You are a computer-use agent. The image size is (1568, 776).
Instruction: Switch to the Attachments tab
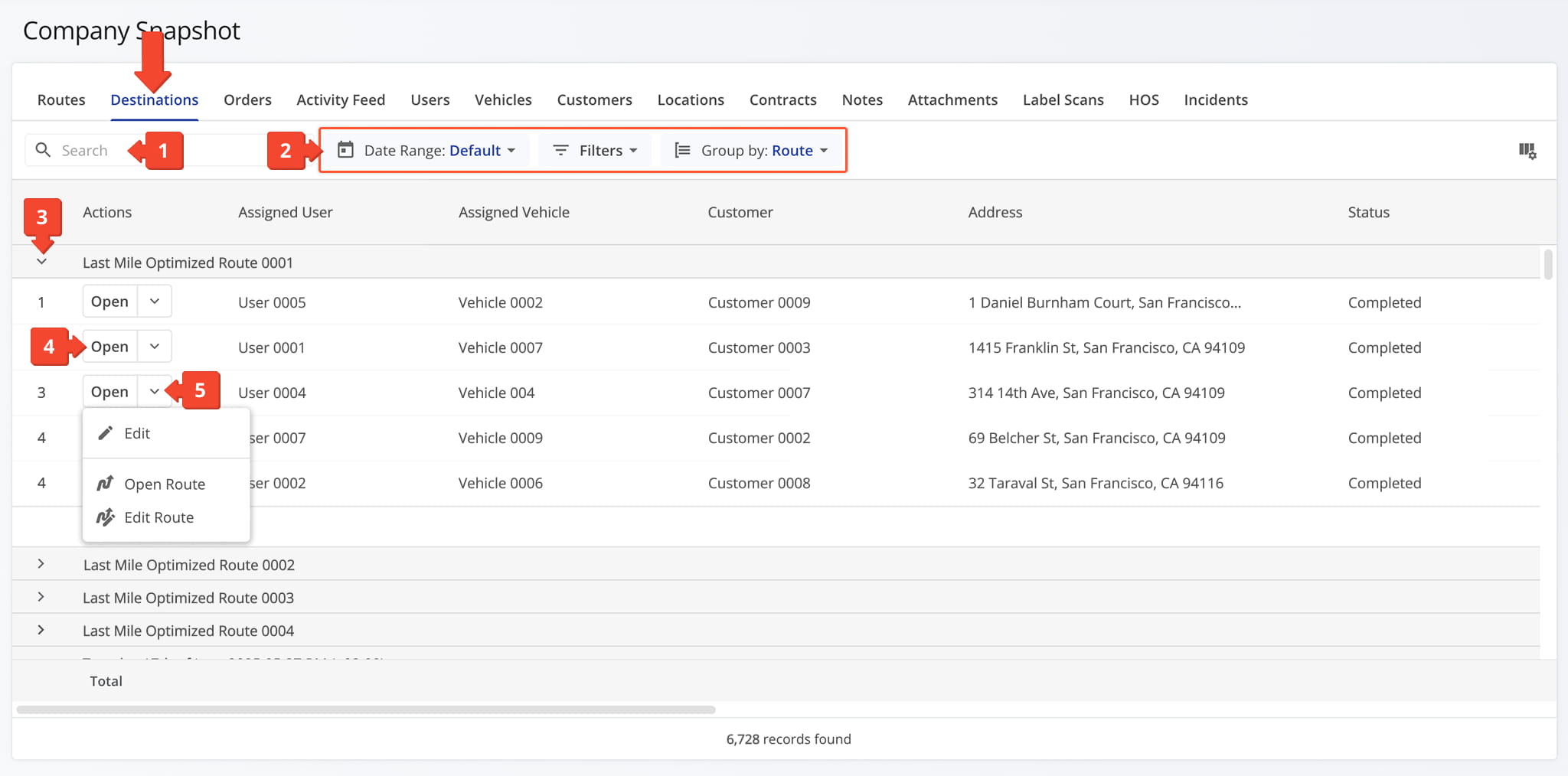(952, 99)
